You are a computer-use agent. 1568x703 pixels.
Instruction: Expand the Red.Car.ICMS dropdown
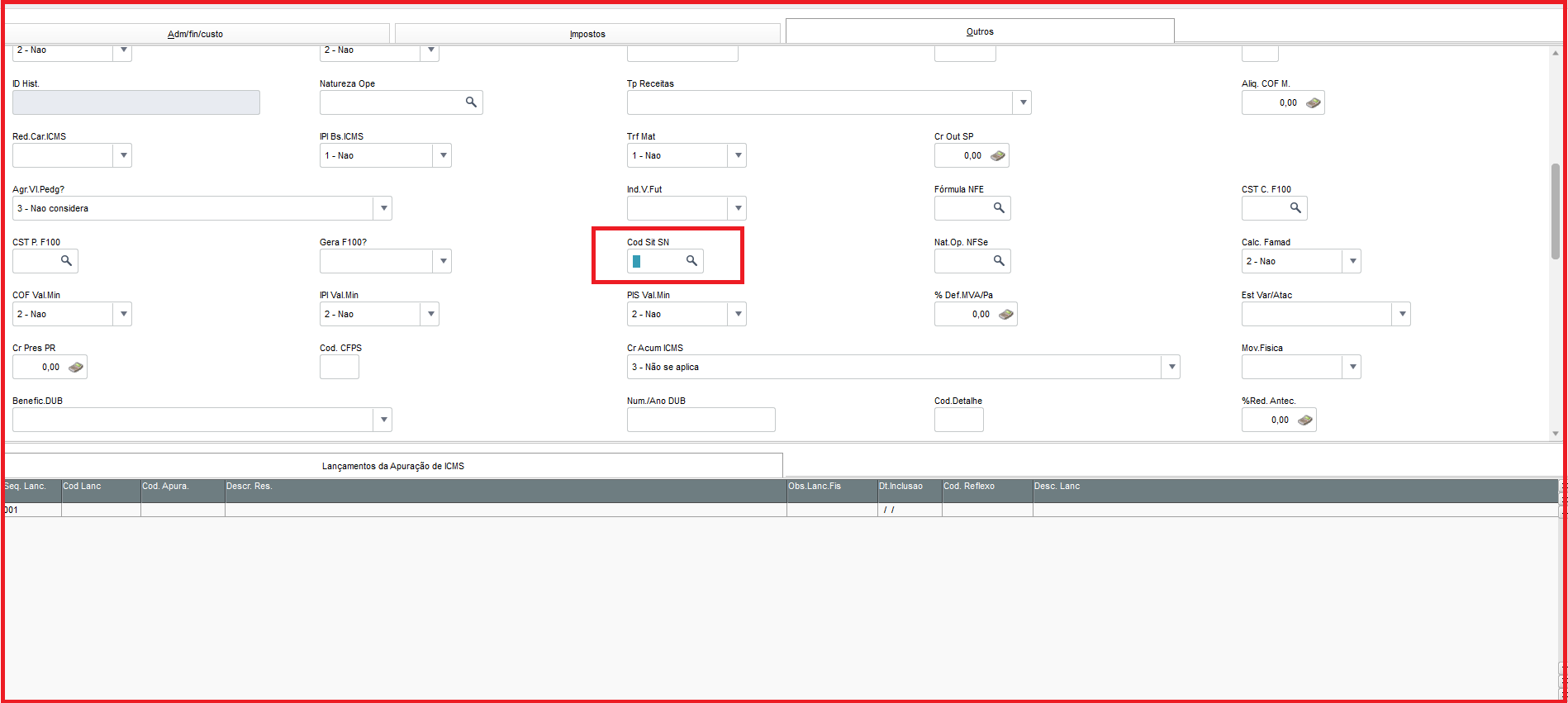click(x=123, y=155)
